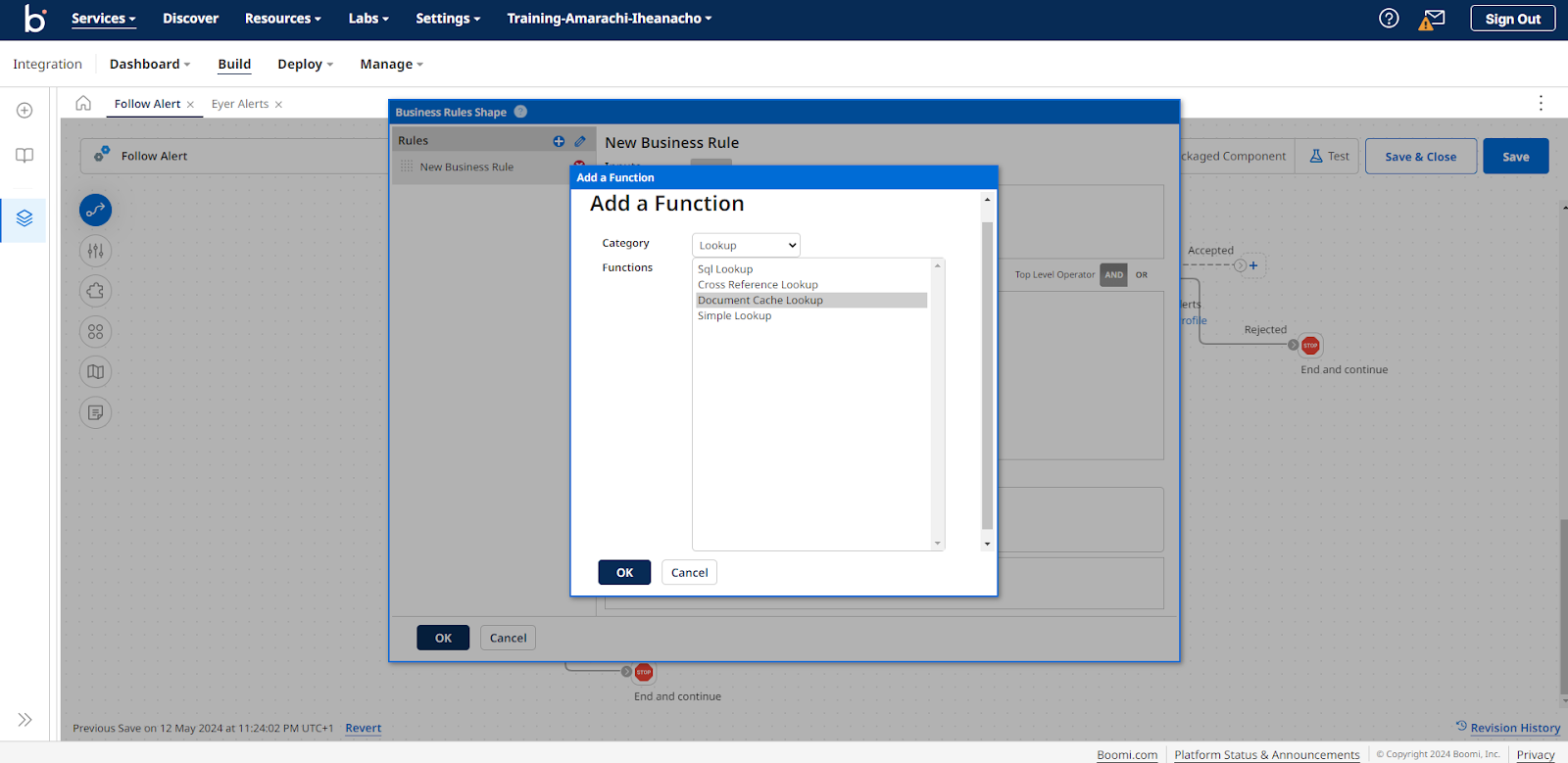Click the Save button

click(1515, 157)
